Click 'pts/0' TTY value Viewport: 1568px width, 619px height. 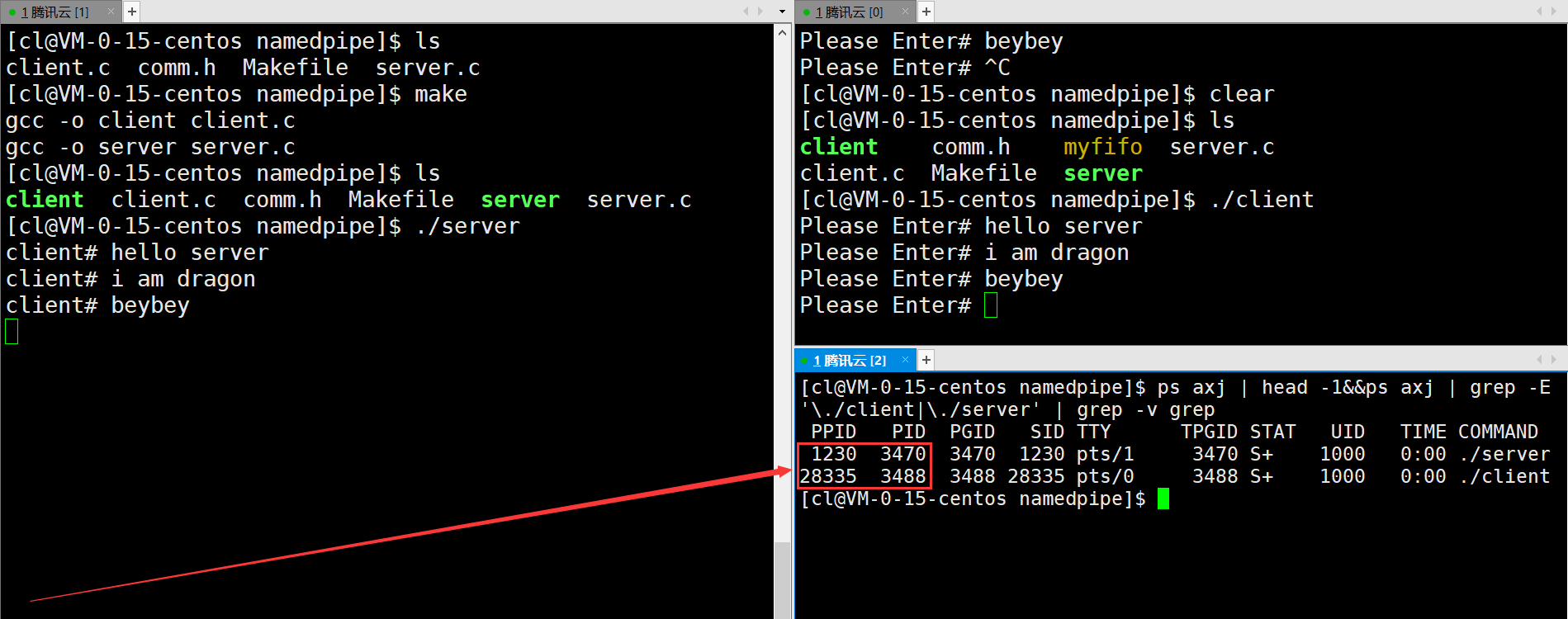tap(1106, 476)
